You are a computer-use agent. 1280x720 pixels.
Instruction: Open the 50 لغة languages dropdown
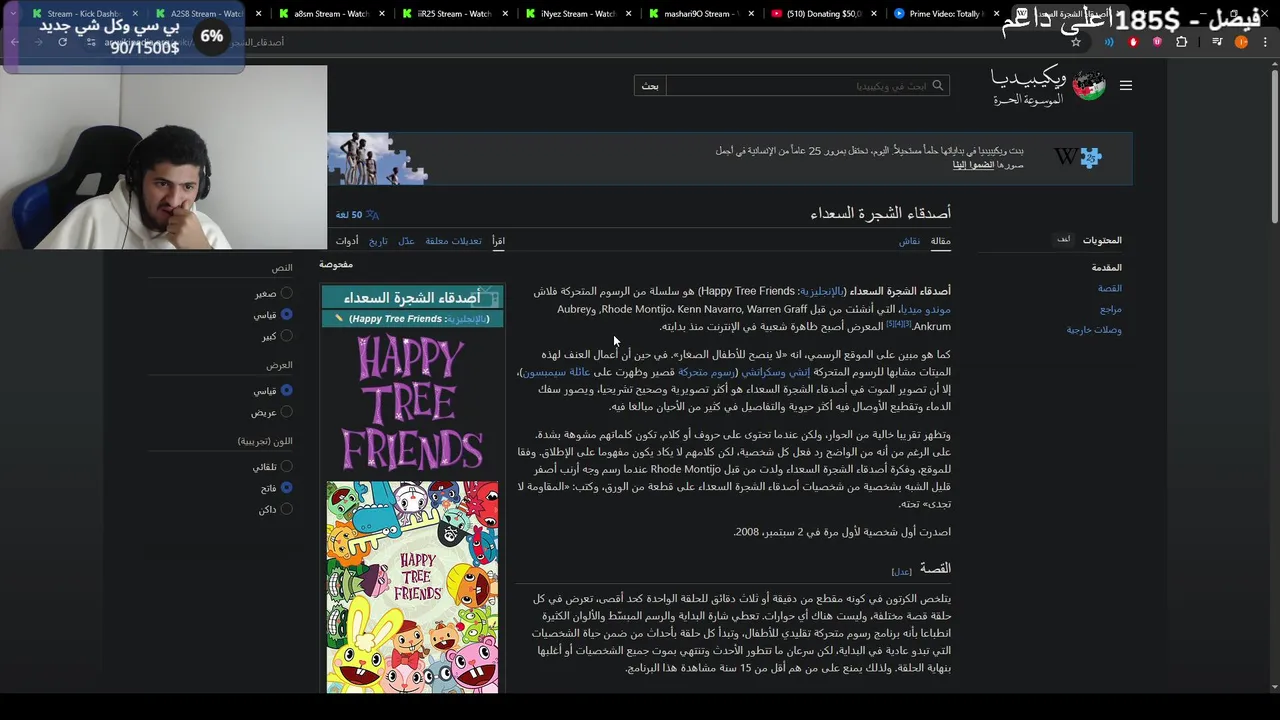(x=357, y=214)
